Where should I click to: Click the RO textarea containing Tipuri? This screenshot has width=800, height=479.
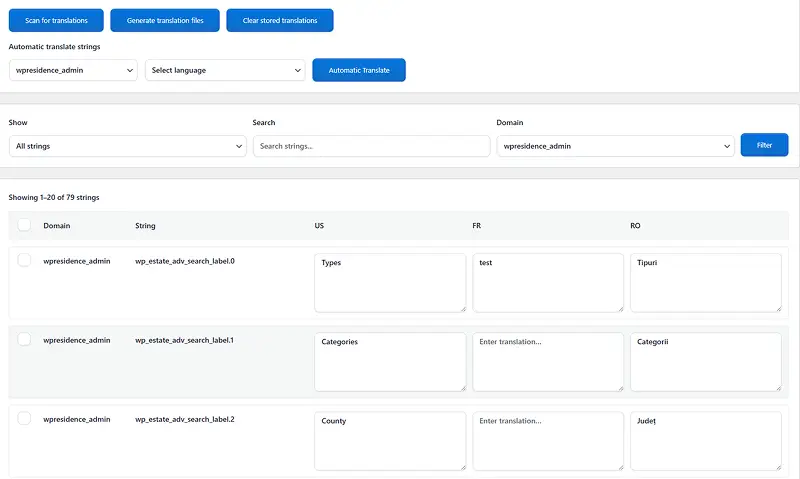(x=706, y=282)
